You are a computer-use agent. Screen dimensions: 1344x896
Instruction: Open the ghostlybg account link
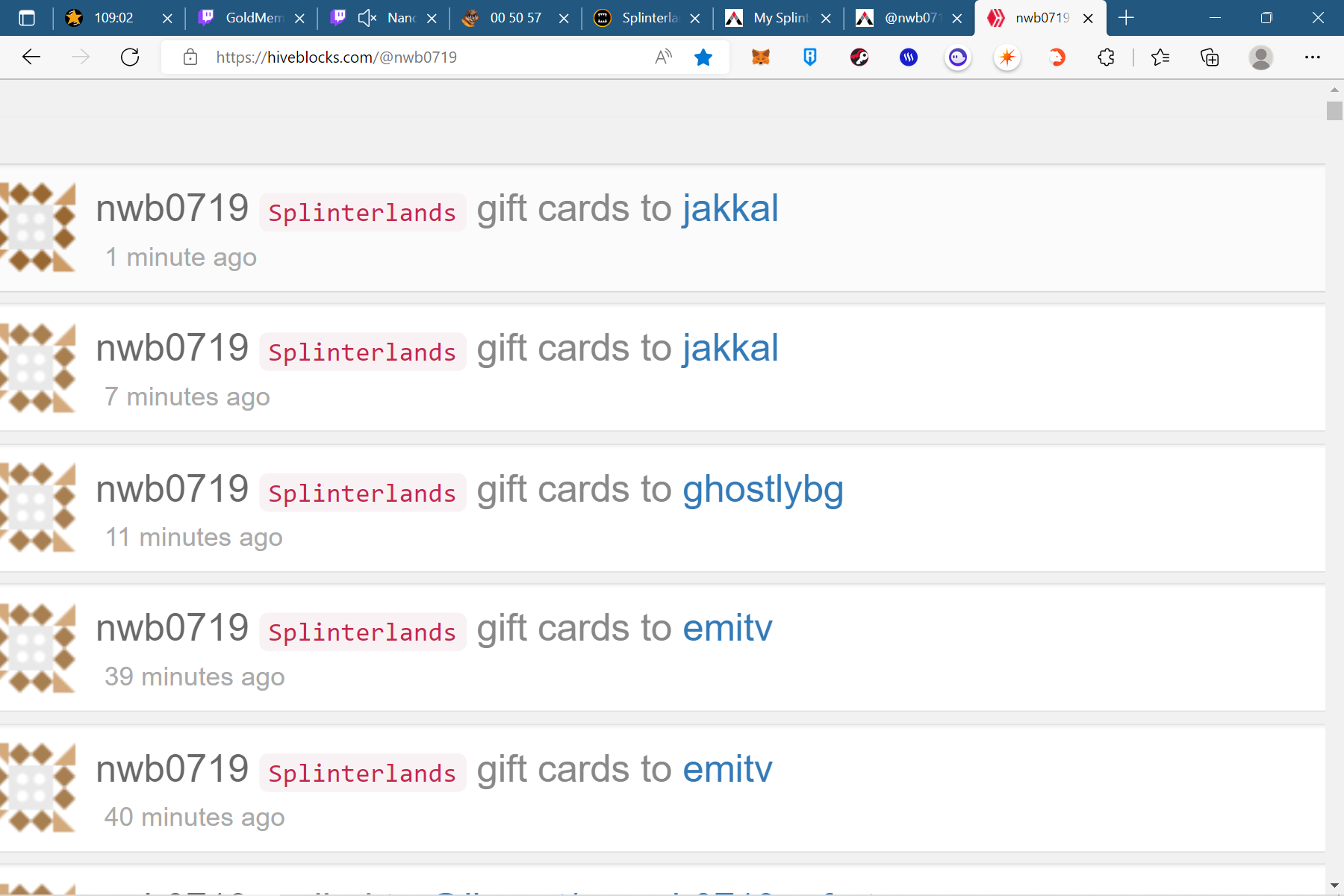tap(763, 490)
